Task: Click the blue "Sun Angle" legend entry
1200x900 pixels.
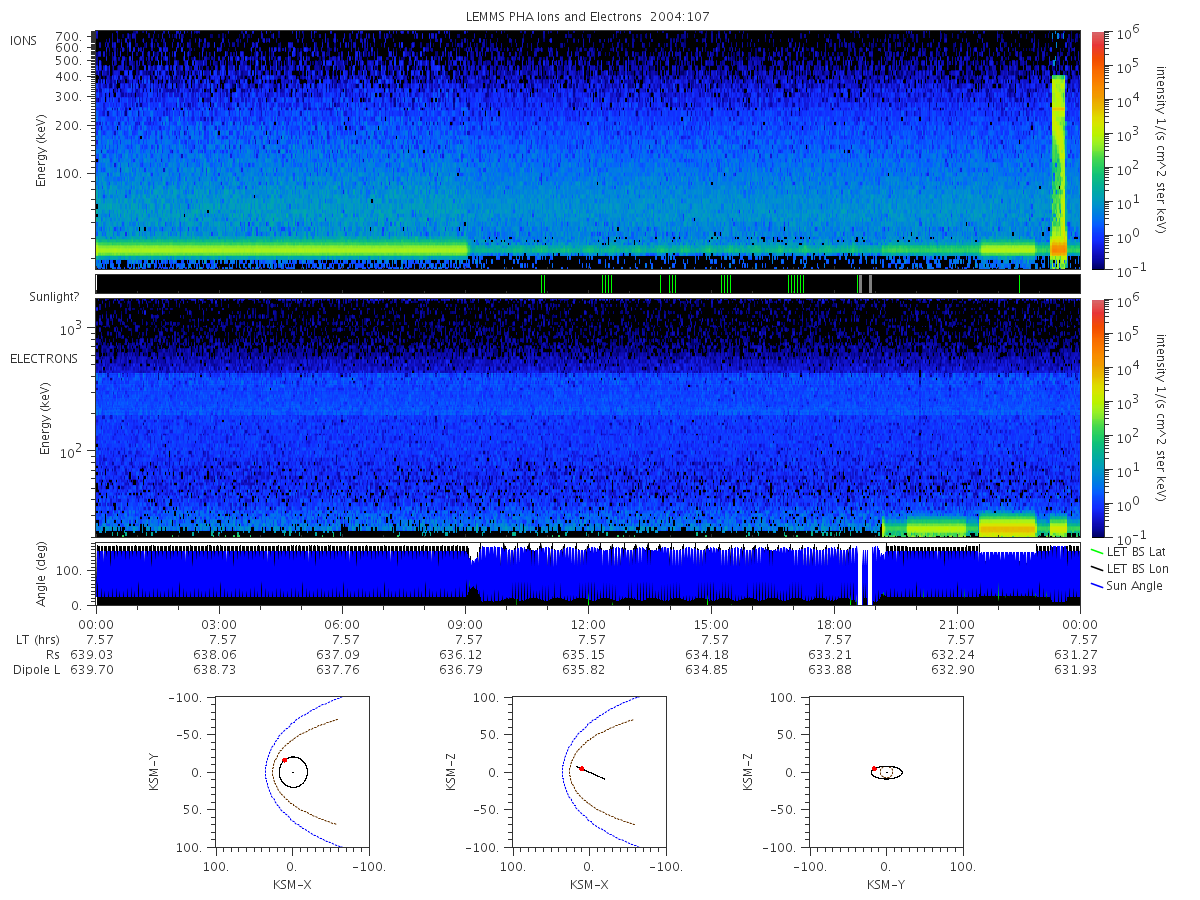Action: point(1126,586)
